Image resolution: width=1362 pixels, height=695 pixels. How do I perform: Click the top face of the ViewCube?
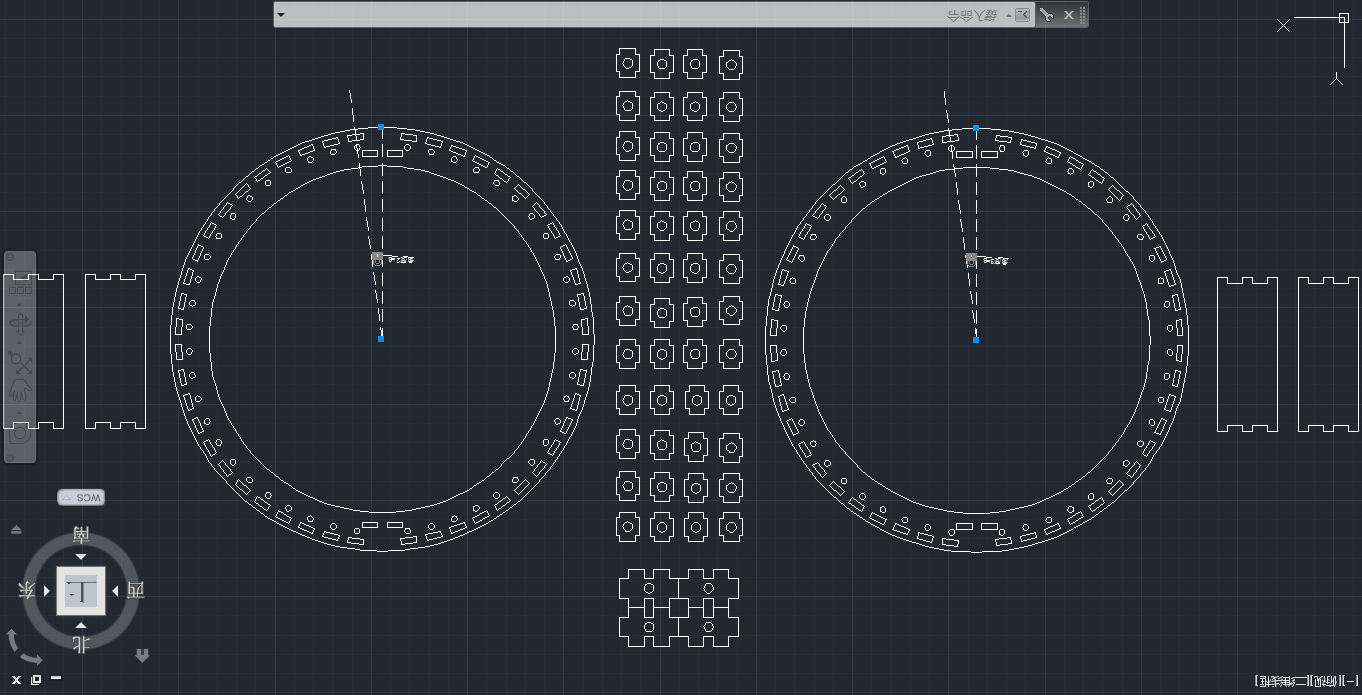(81, 591)
